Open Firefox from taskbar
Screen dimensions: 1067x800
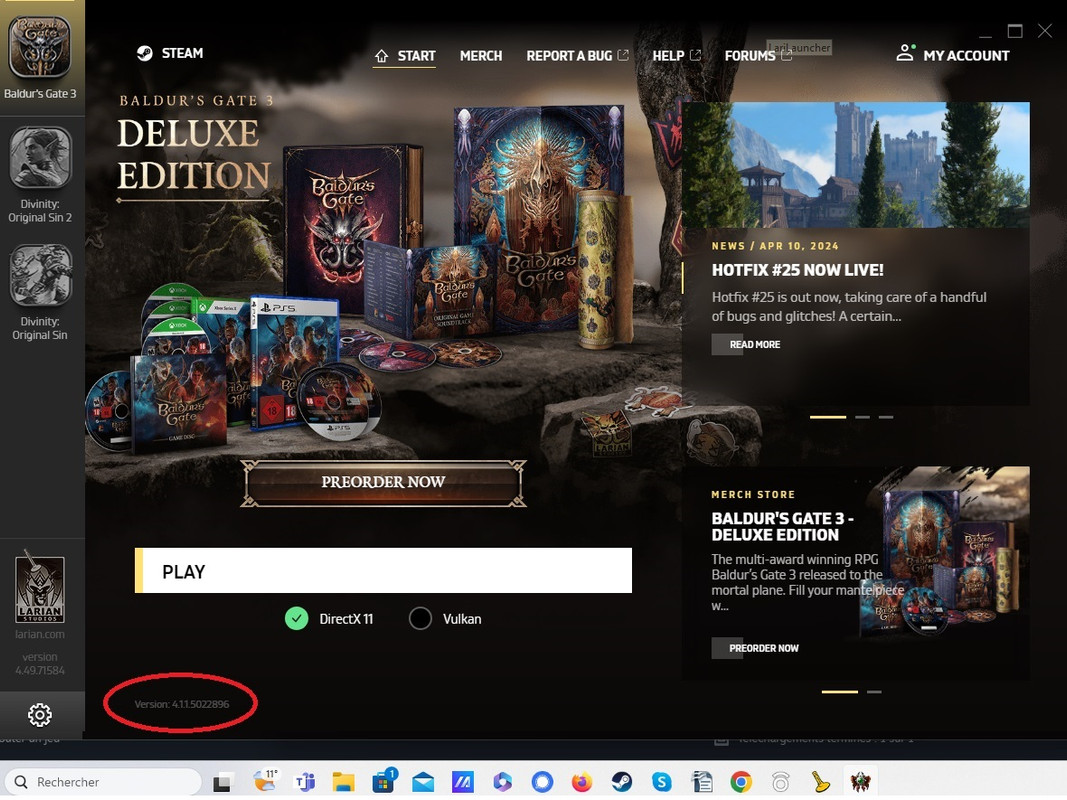(x=582, y=782)
